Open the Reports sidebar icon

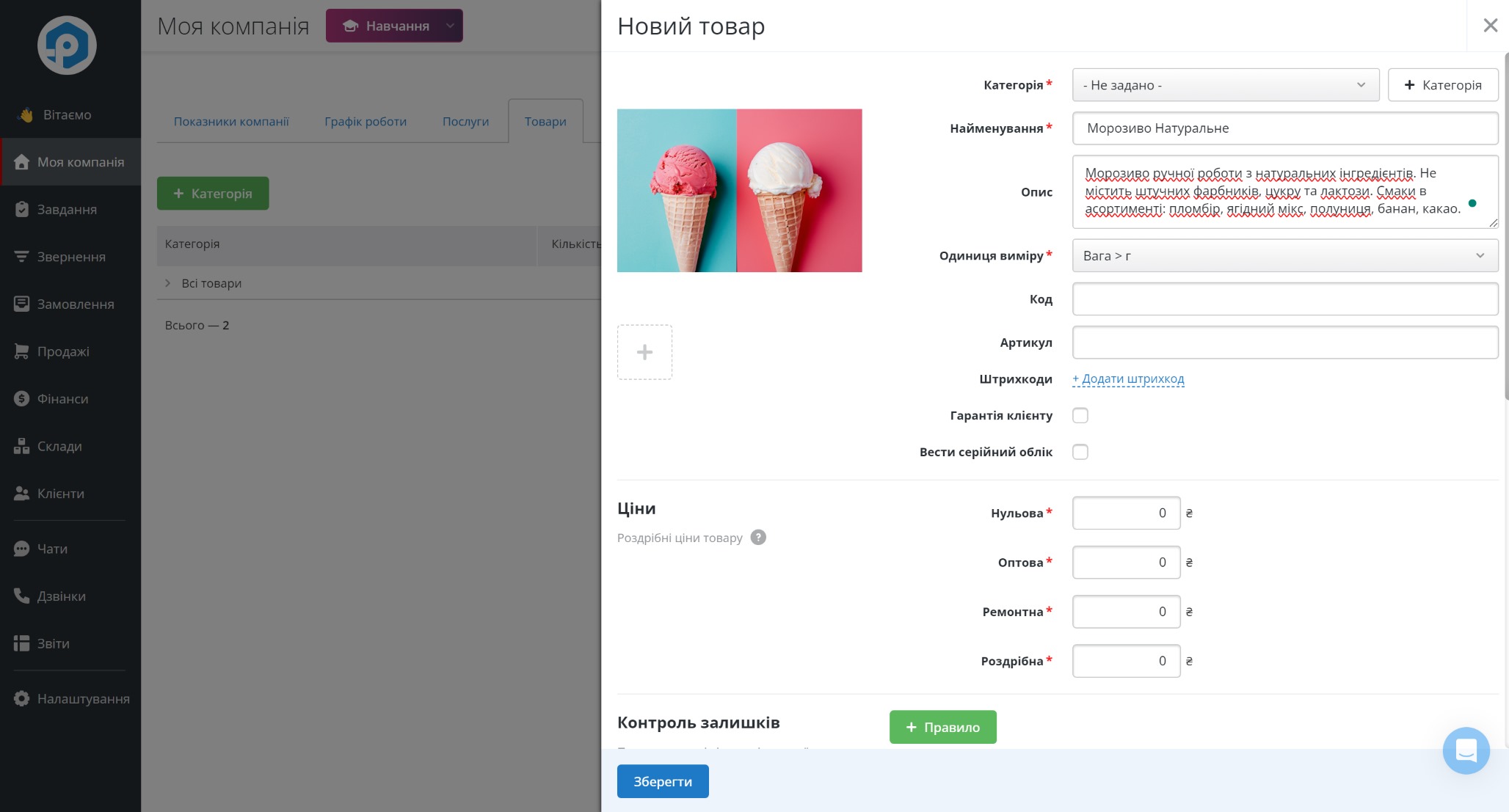click(21, 643)
